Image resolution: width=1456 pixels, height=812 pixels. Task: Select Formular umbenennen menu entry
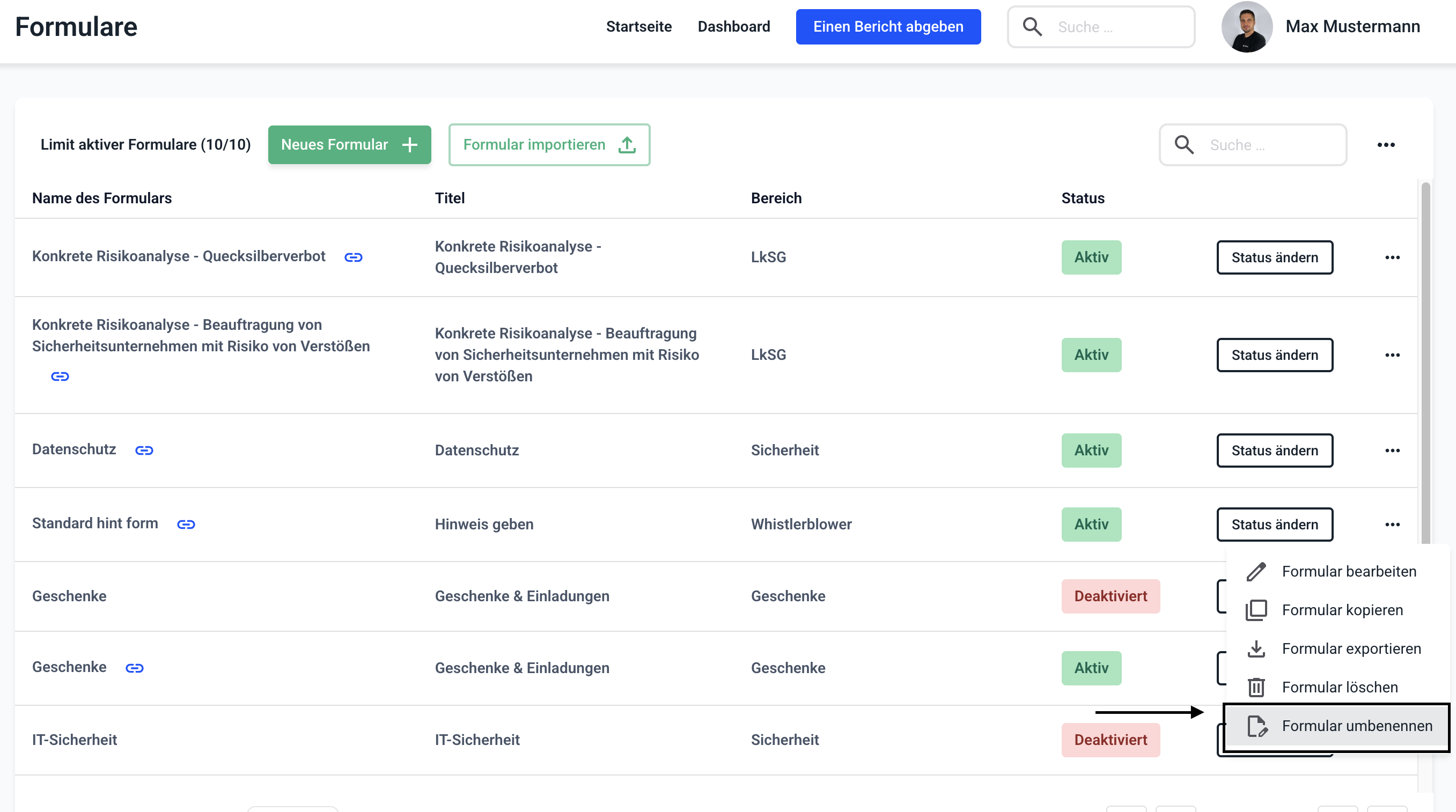pyautogui.click(x=1357, y=726)
